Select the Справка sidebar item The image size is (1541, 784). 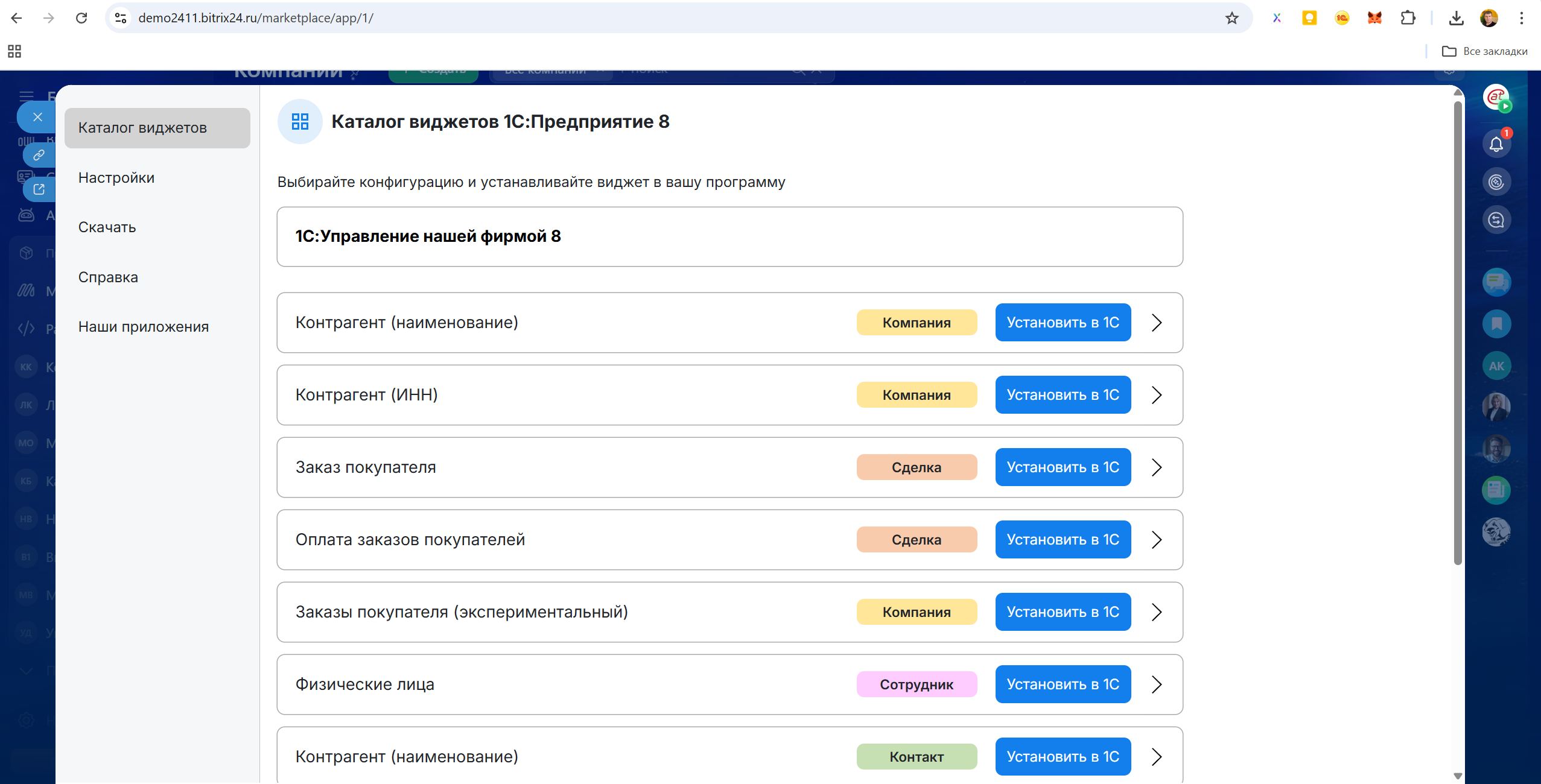(109, 277)
